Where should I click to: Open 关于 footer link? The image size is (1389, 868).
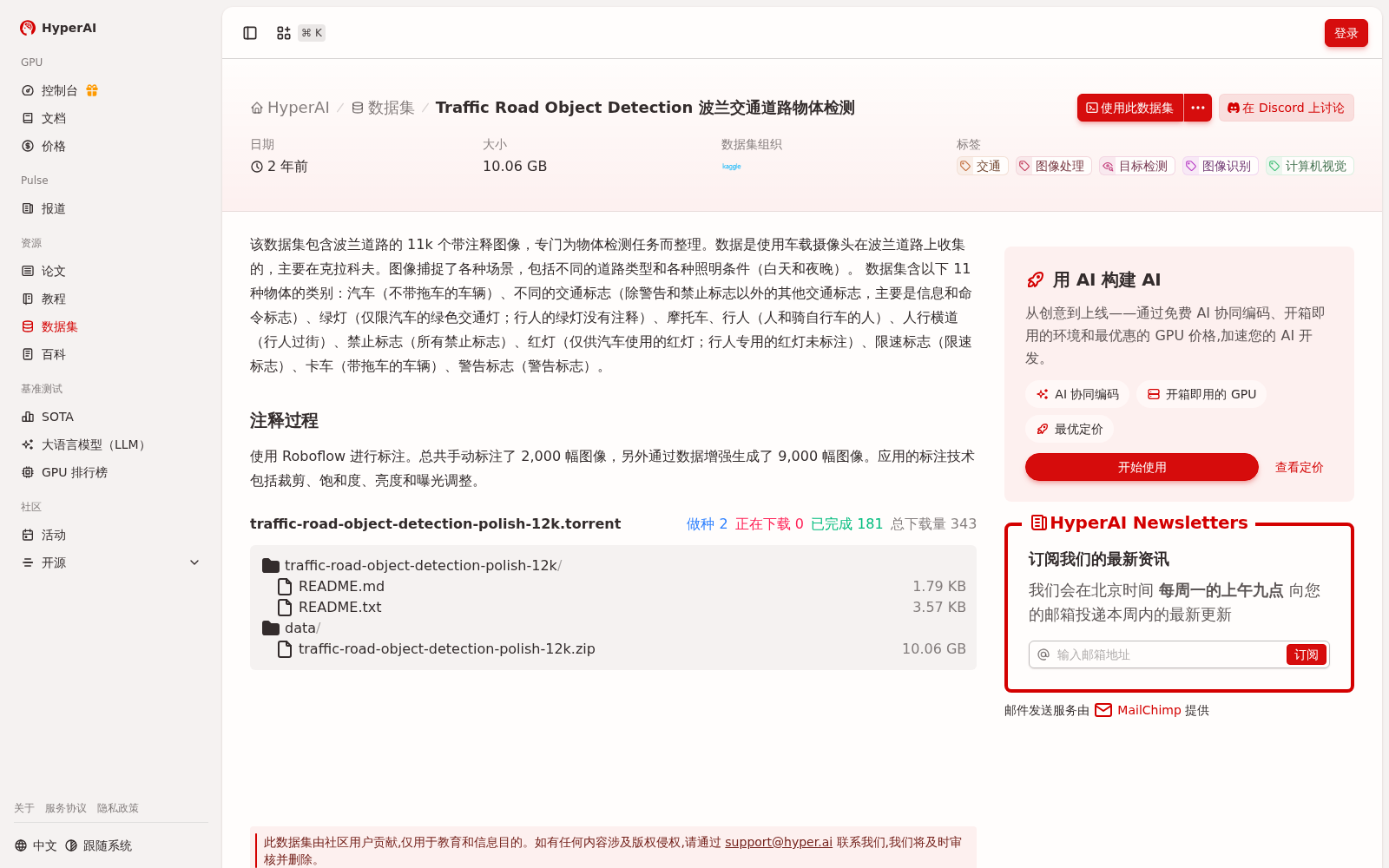tap(24, 808)
